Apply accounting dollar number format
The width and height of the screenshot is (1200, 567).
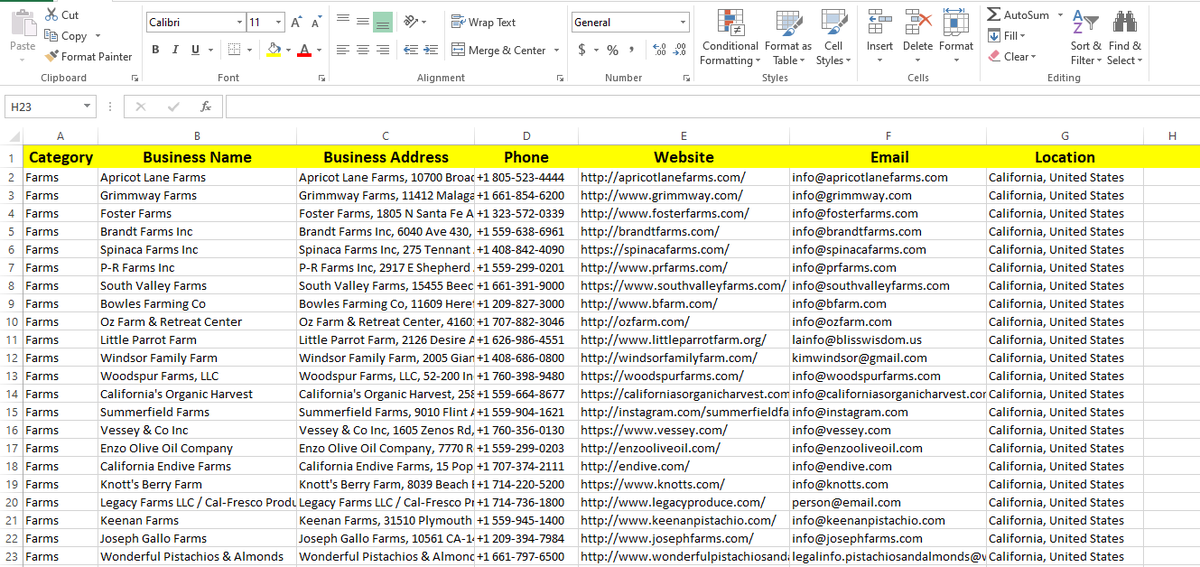pyautogui.click(x=583, y=50)
